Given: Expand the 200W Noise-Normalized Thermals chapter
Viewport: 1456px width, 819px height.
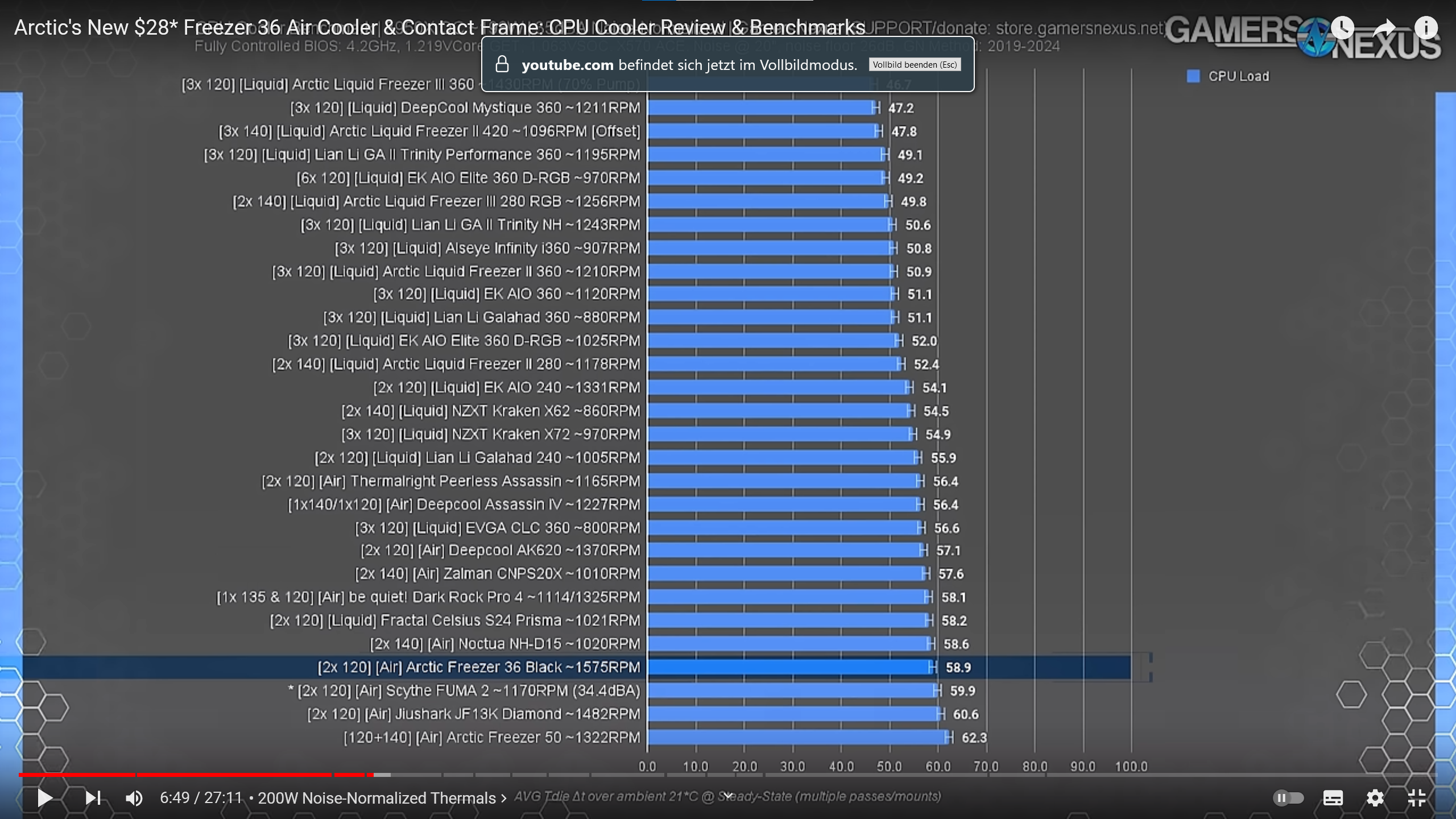Looking at the screenshot, I should 382,798.
